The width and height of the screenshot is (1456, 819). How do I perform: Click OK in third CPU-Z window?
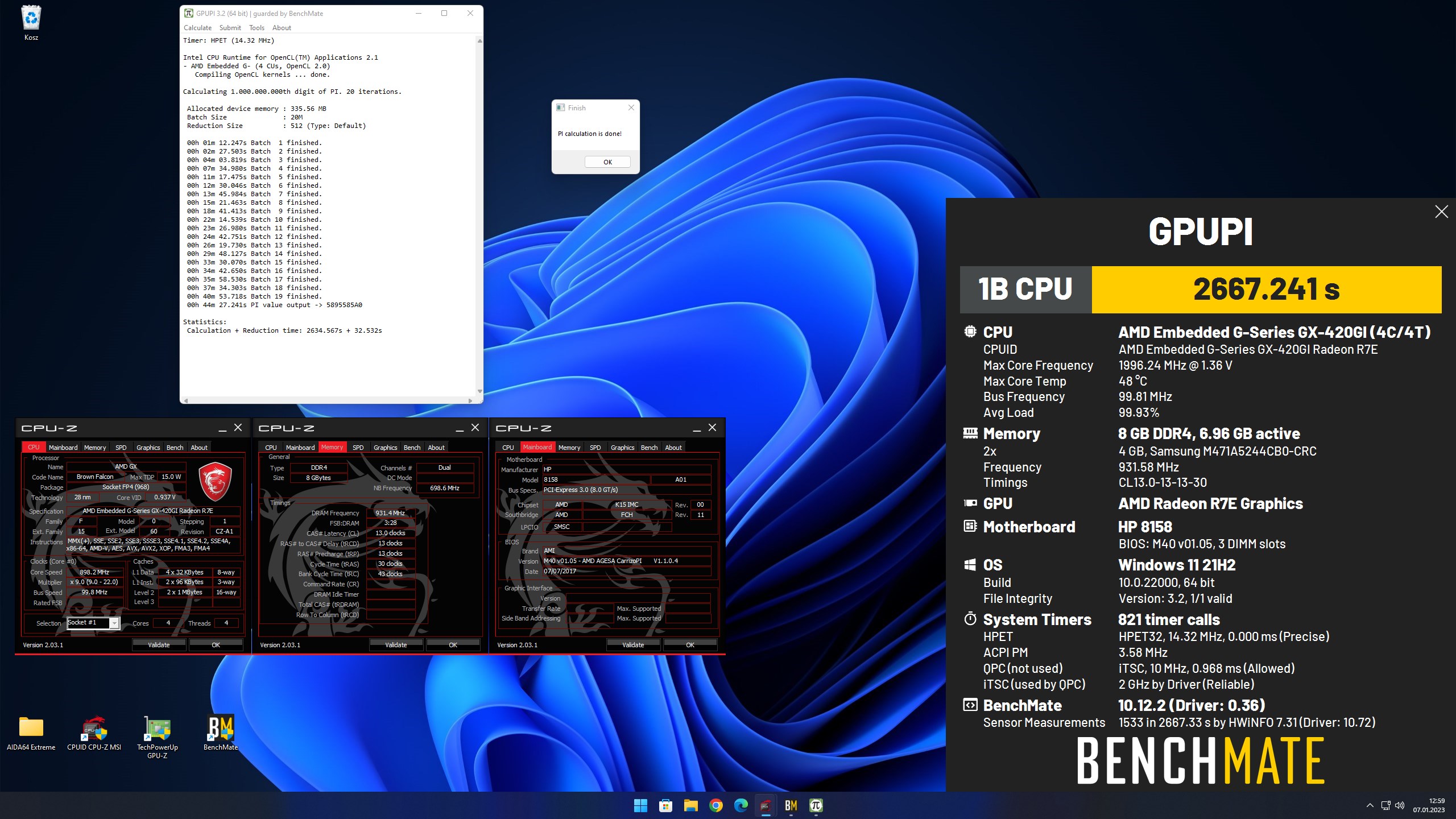(x=690, y=645)
